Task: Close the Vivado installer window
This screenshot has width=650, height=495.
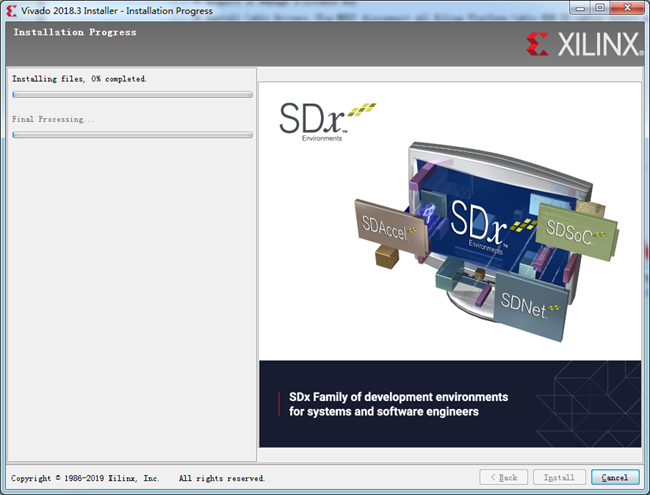Action: (x=627, y=8)
